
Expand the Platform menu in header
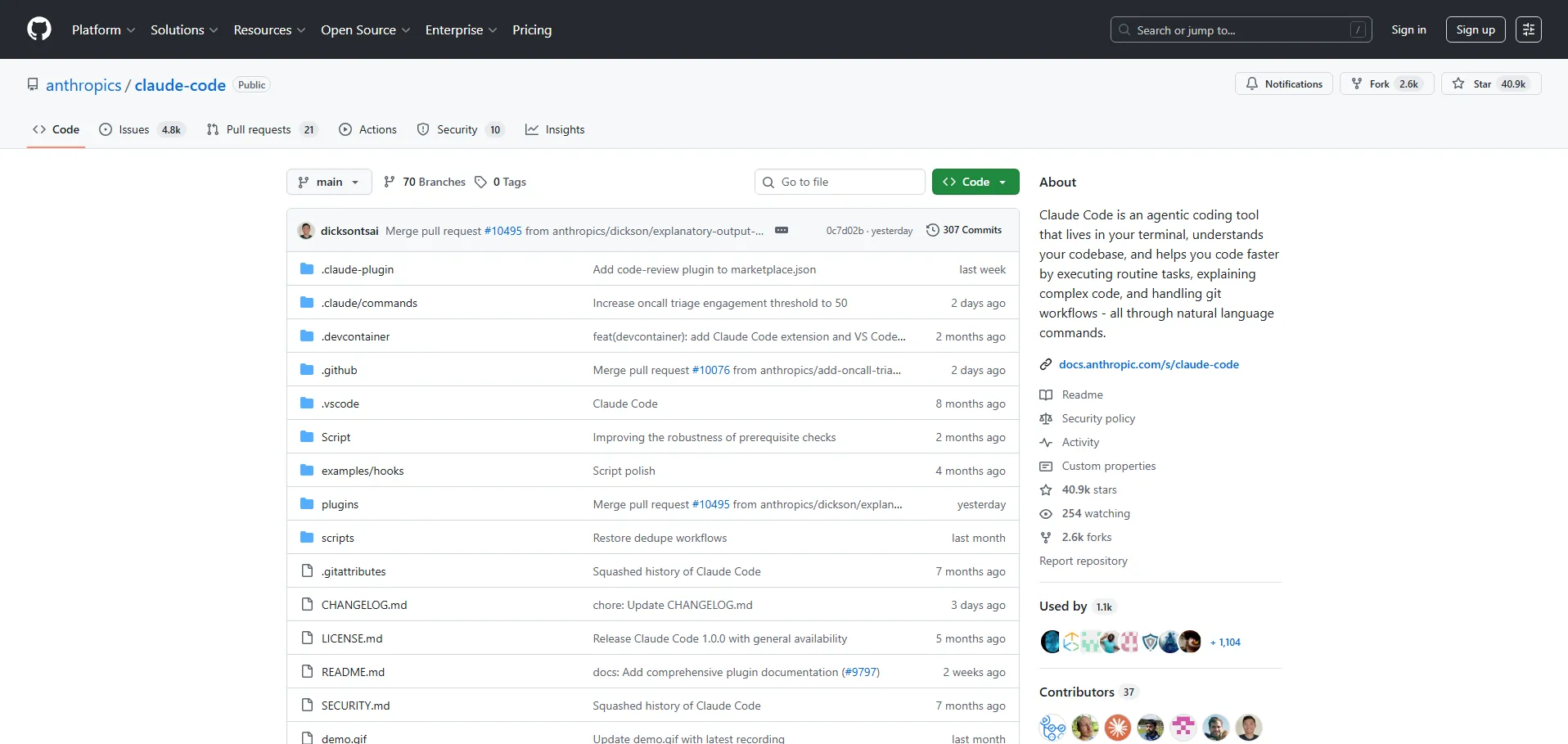click(x=103, y=29)
